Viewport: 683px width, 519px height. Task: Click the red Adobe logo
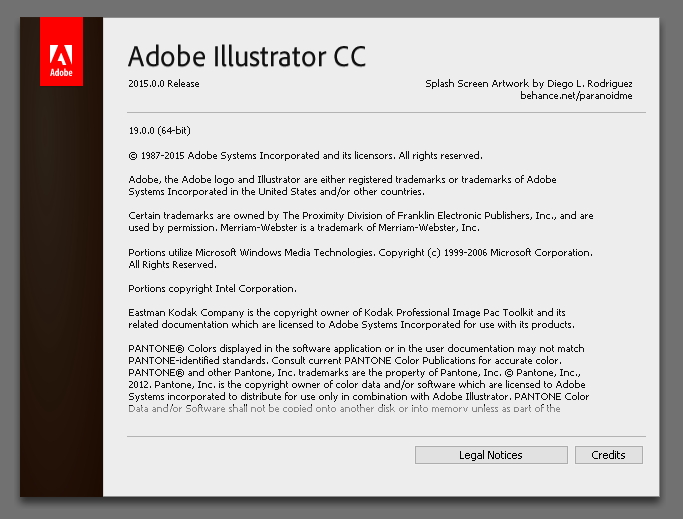click(61, 52)
